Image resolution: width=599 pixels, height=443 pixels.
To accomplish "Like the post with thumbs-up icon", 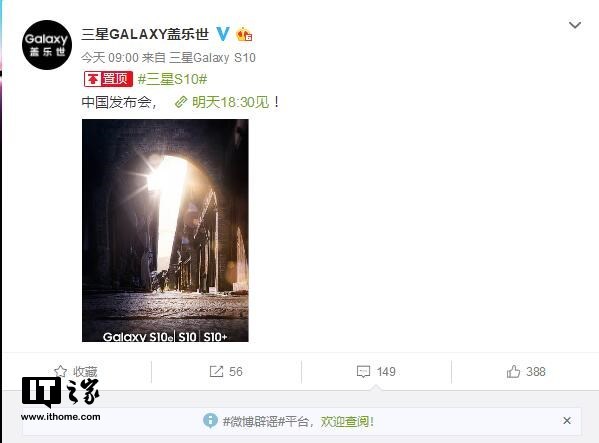I will click(x=513, y=371).
